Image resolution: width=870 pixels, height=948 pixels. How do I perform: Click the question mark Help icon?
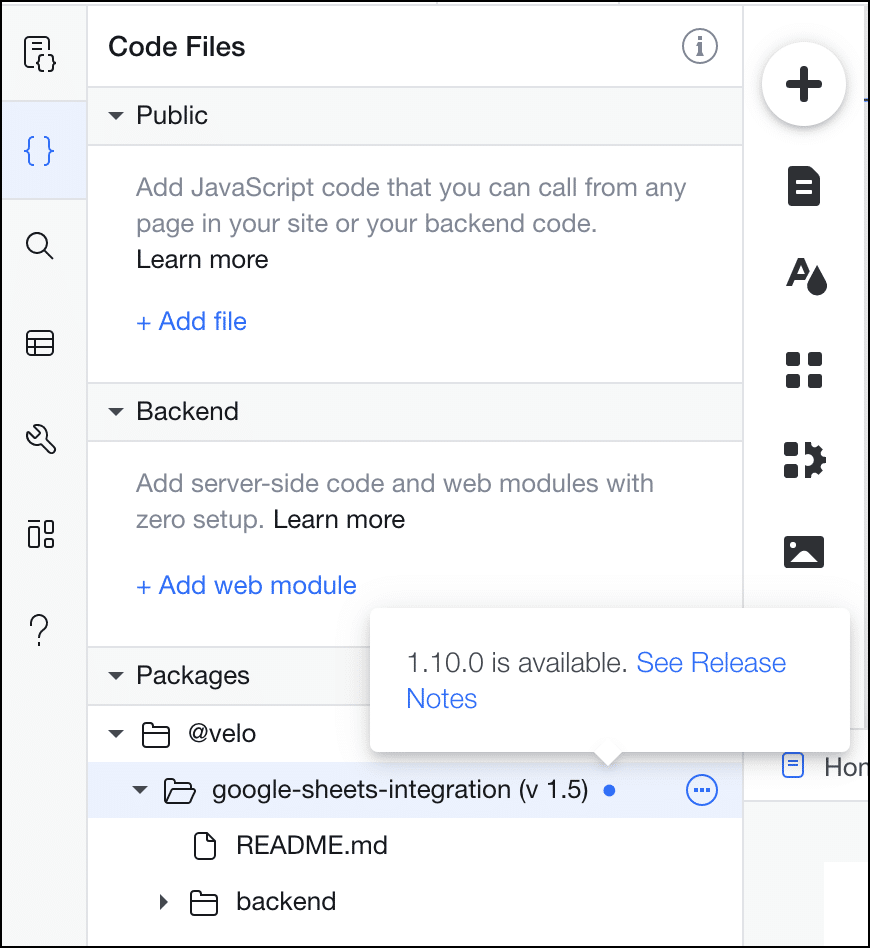point(39,630)
